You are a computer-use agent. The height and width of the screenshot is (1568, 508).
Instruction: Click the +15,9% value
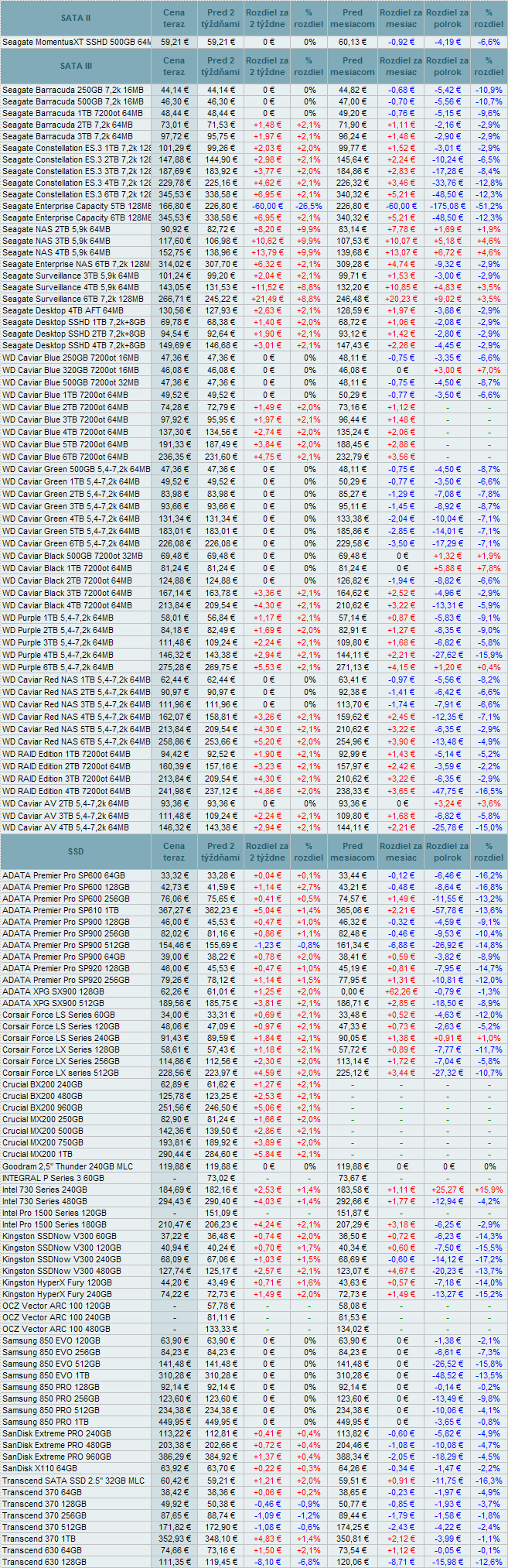tap(489, 1190)
